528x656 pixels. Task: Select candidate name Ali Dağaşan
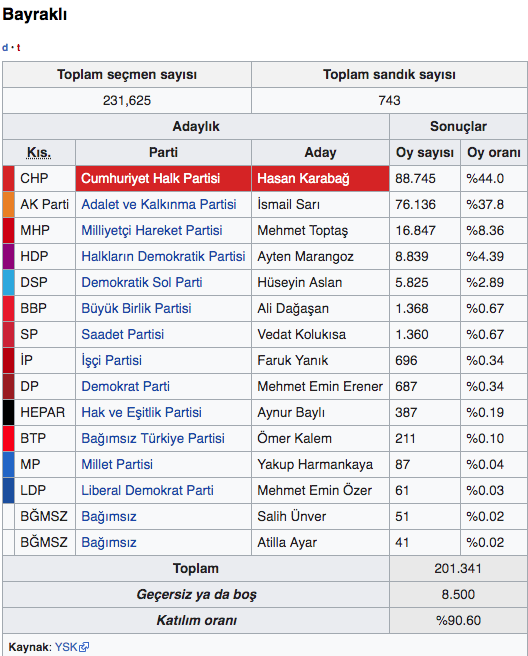293,308
